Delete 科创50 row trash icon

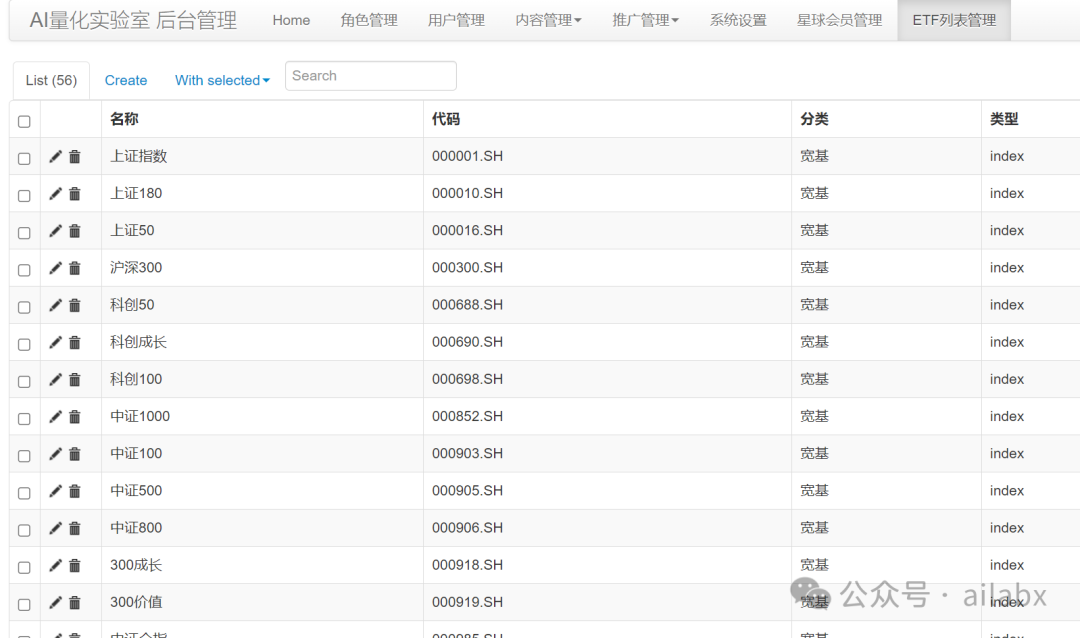[74, 305]
